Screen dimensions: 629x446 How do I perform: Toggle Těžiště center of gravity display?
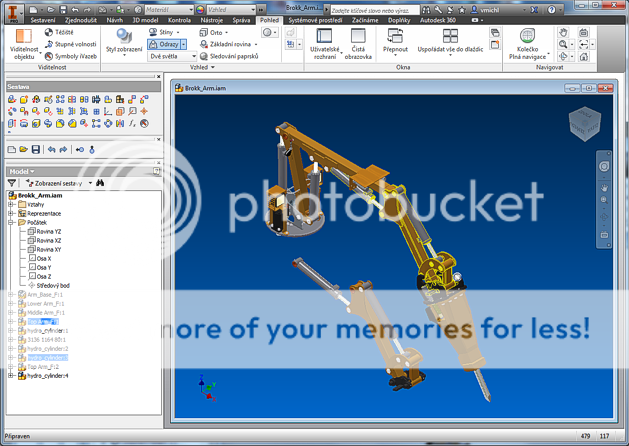[59, 32]
